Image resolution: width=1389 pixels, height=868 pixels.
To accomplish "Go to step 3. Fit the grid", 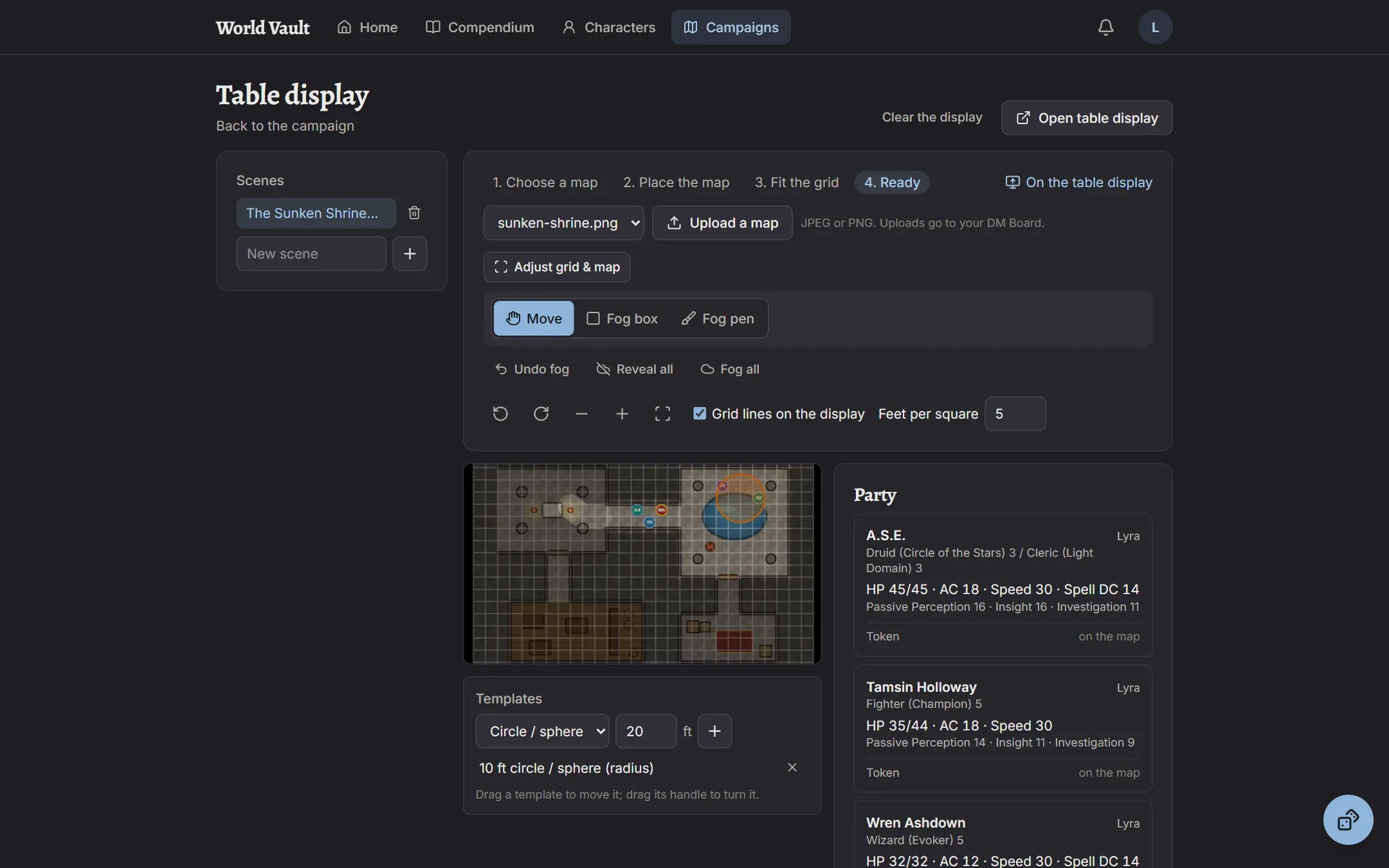I will [x=797, y=182].
